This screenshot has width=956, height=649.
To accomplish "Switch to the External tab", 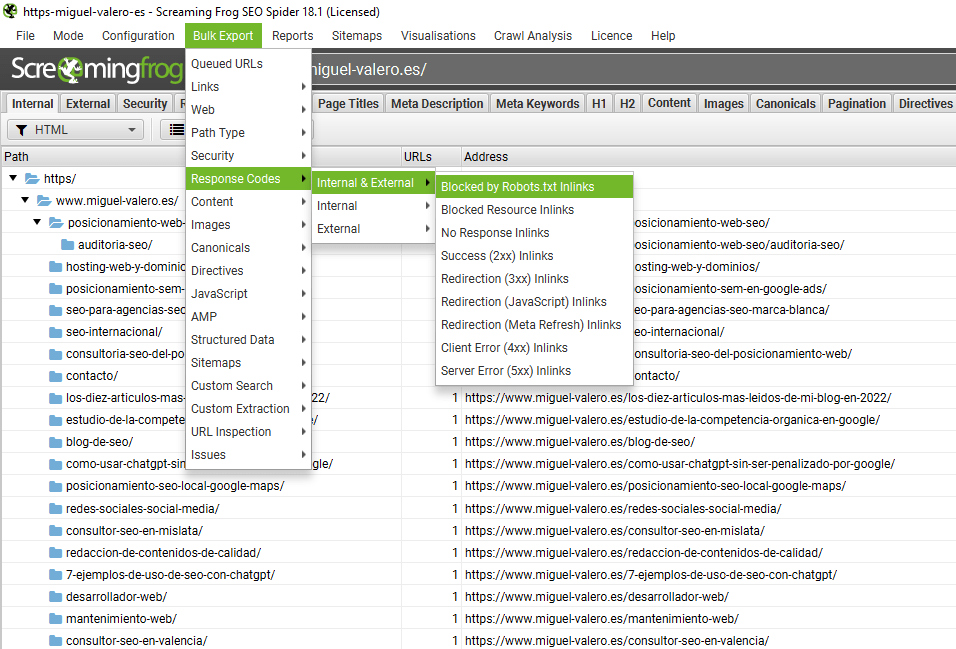I will tap(88, 104).
